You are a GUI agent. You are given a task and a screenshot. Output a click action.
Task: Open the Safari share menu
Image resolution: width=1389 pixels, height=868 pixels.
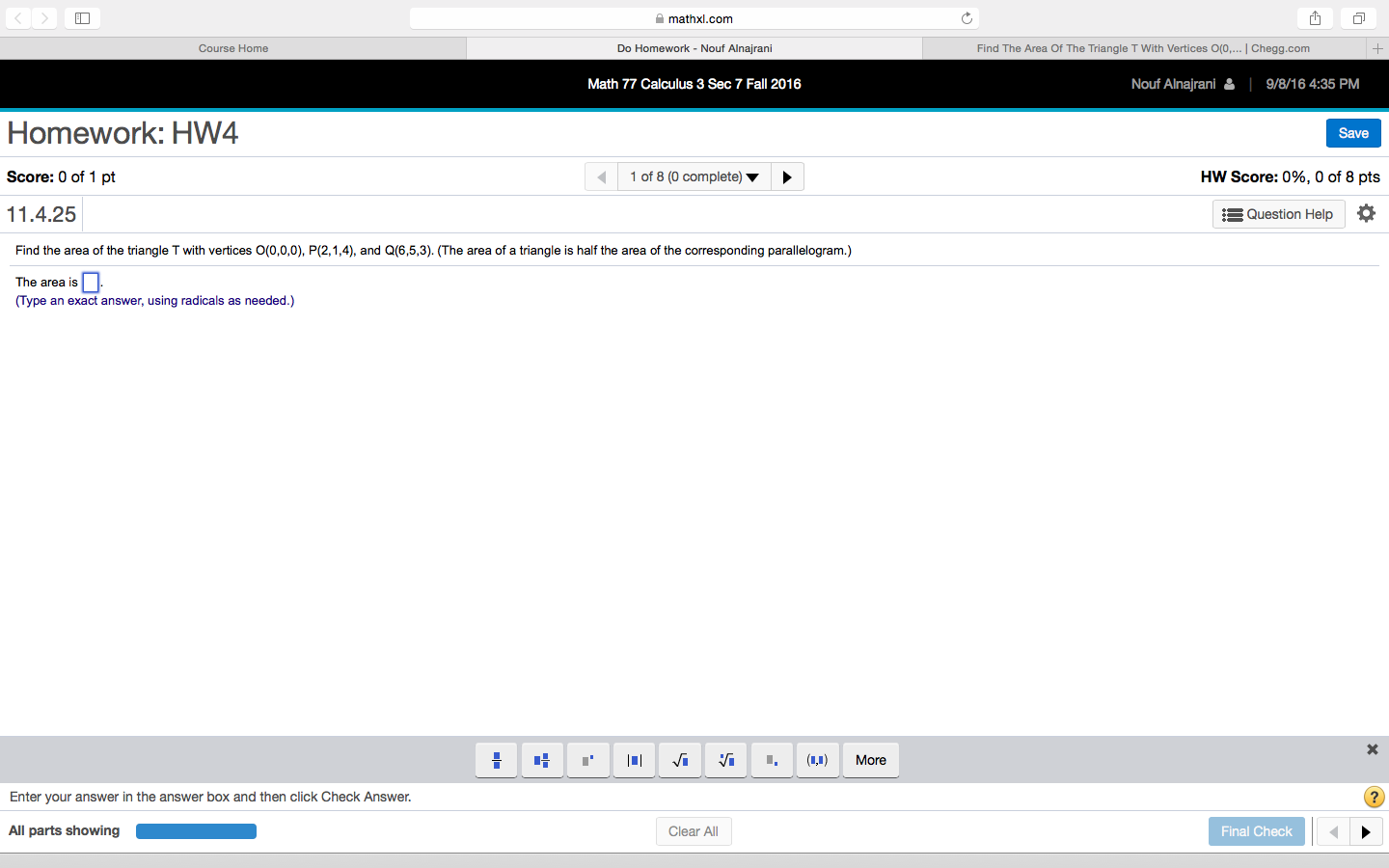tap(1315, 18)
